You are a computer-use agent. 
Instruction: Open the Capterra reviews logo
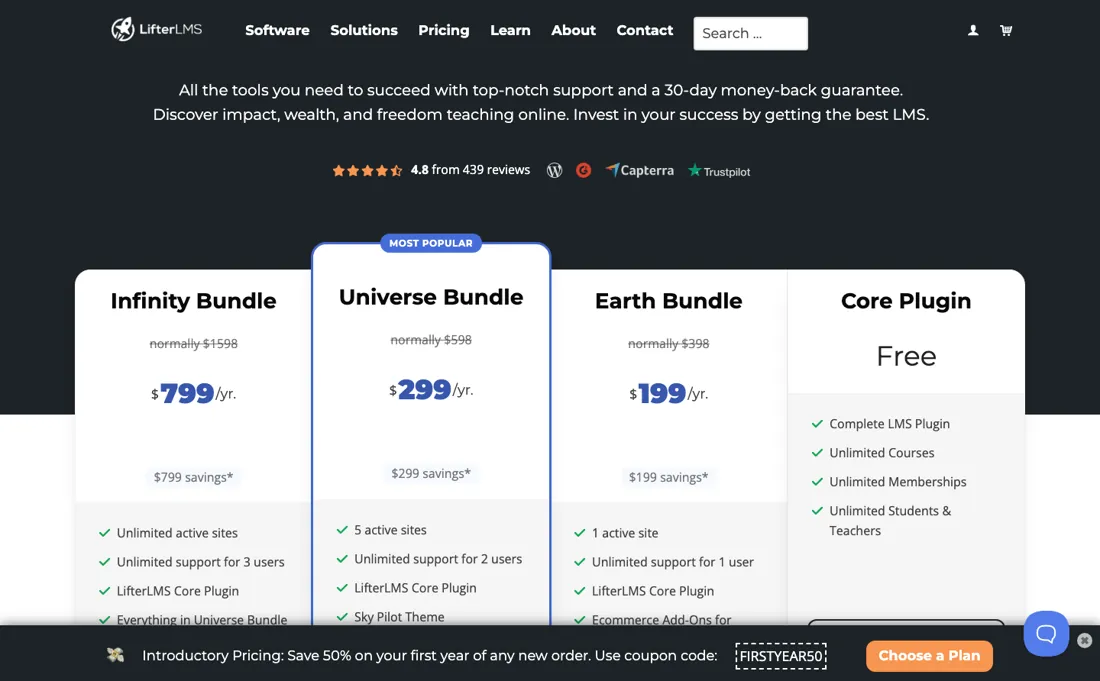640,170
